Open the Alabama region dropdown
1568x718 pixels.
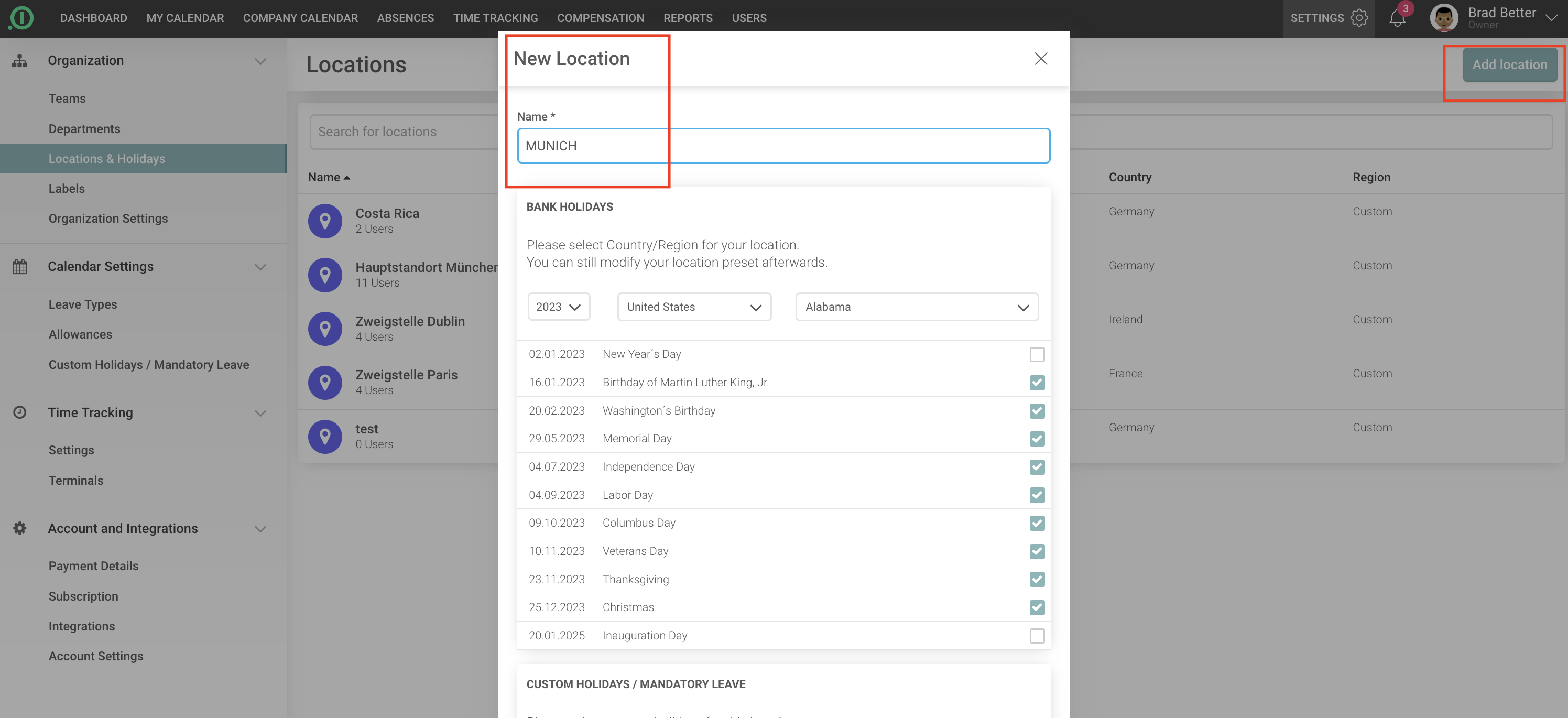click(916, 307)
